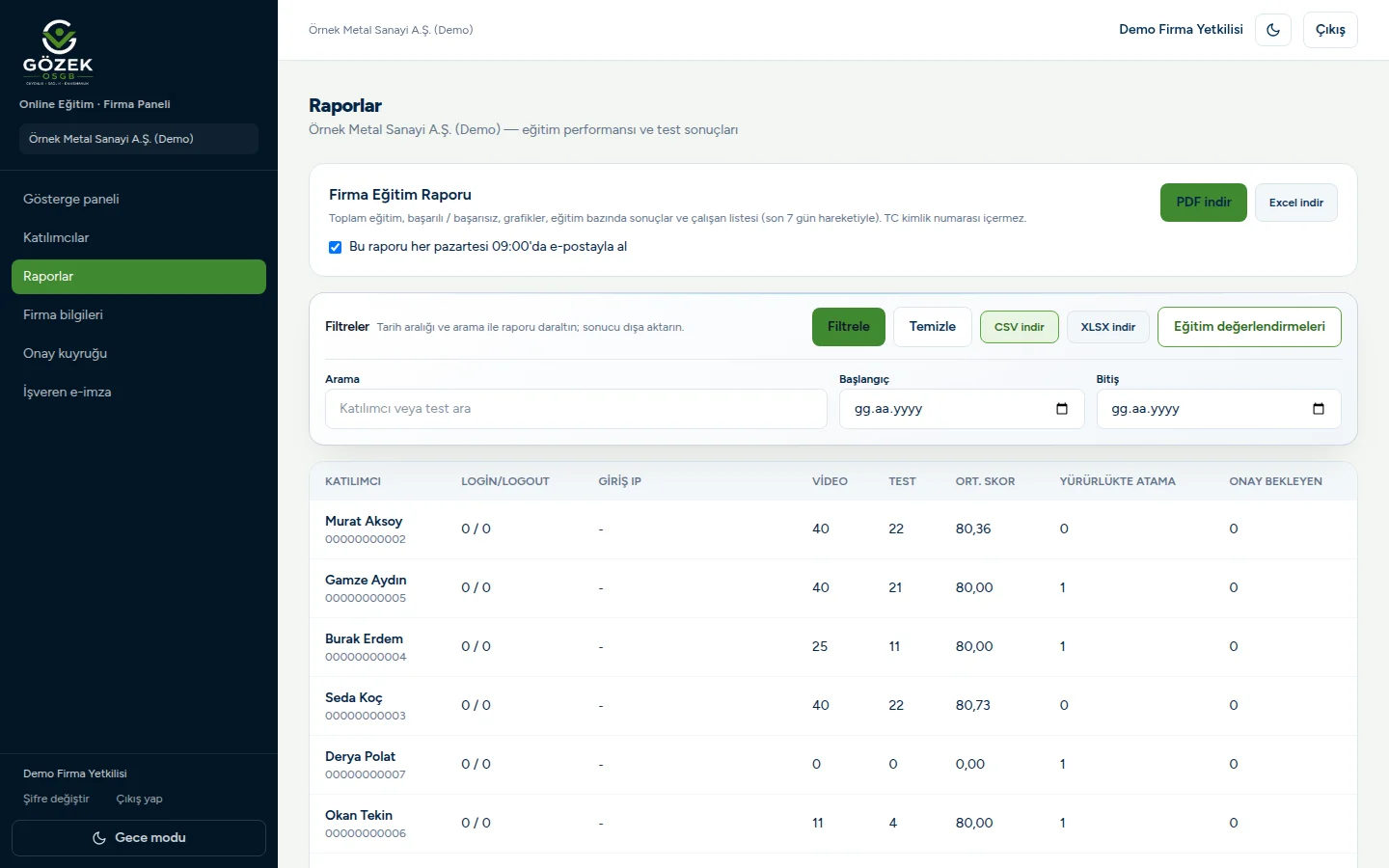
Task: Click the moon icon dark mode button in header
Action: click(1273, 30)
